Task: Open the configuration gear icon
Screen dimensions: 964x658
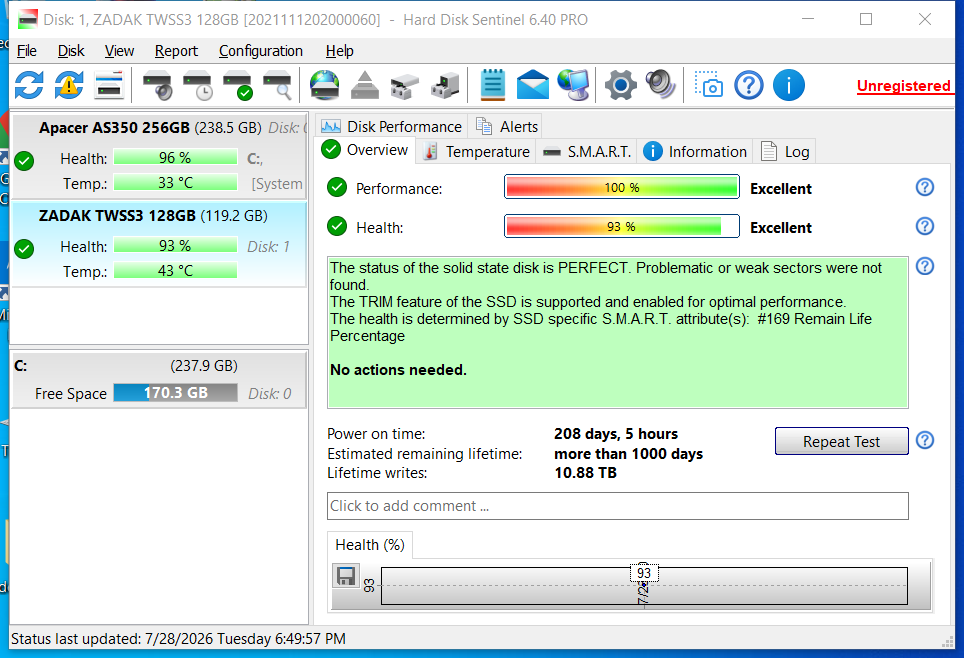Action: click(x=620, y=85)
